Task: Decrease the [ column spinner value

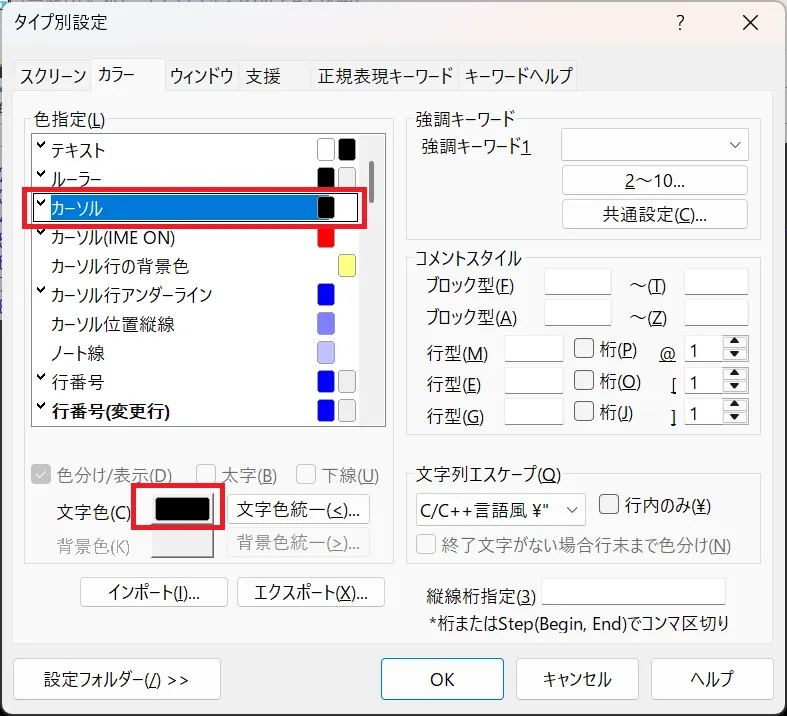Action: point(735,387)
